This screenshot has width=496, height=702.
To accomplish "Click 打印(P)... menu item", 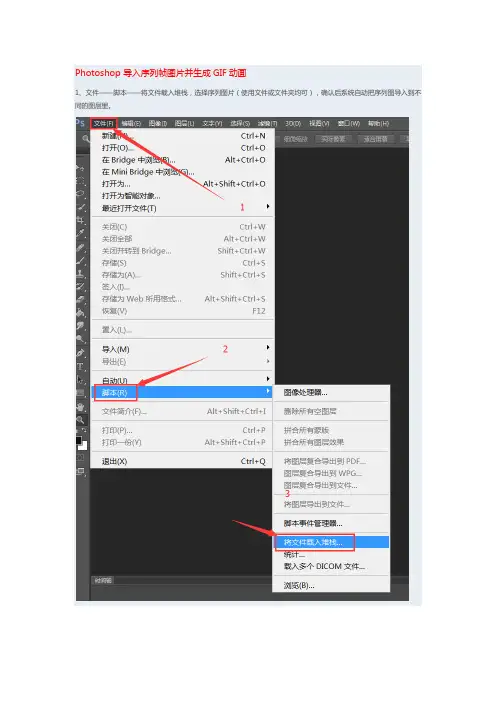I will tap(183, 430).
